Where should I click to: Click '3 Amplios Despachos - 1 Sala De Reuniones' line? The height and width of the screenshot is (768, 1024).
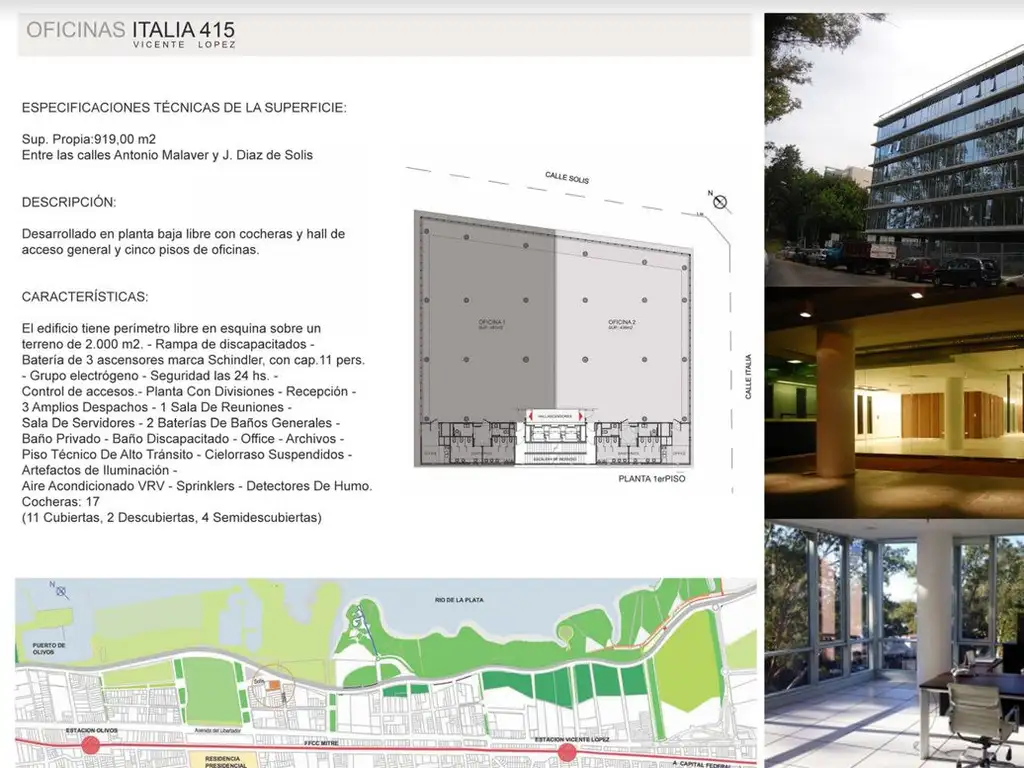pos(157,408)
